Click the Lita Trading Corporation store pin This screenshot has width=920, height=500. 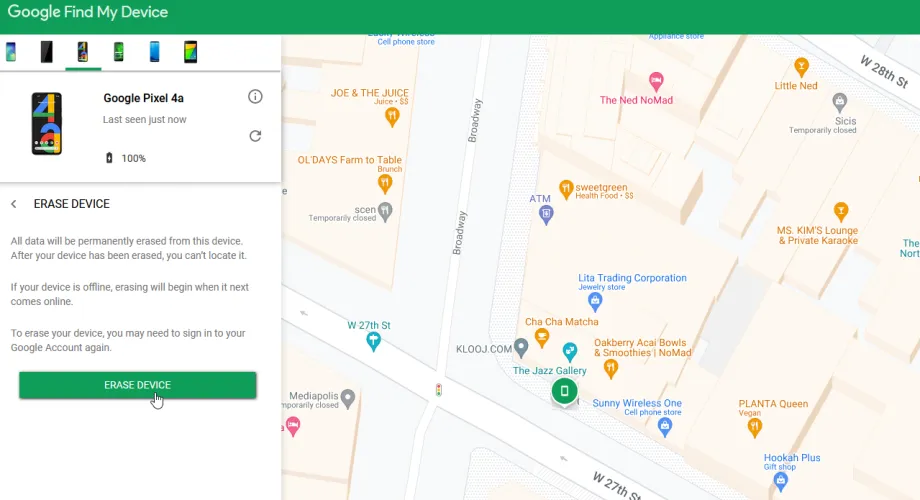(594, 298)
